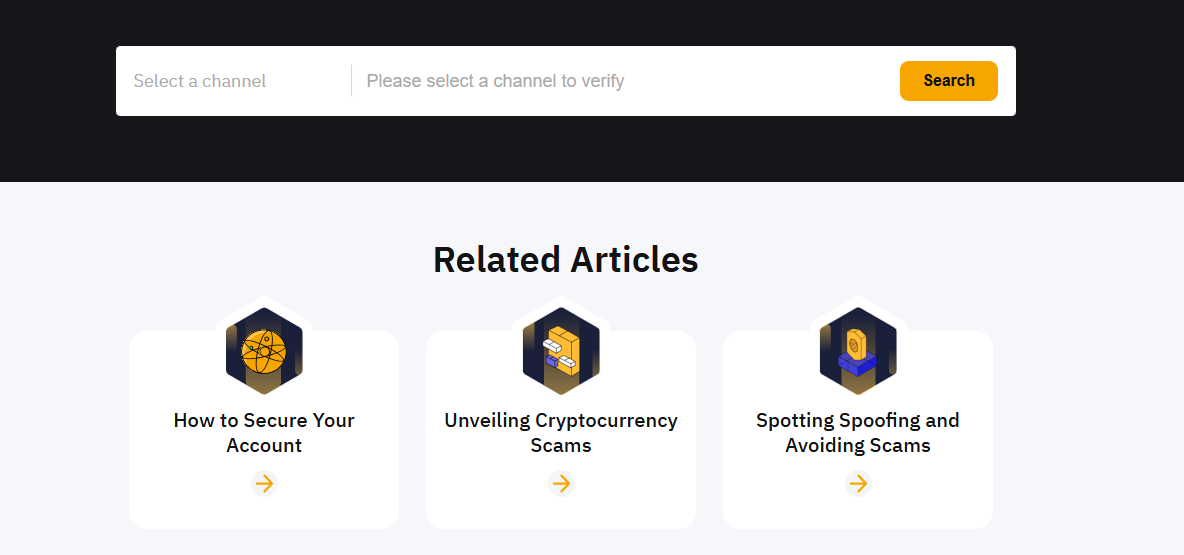Click the atom hexagon icon for account security

coord(264,351)
